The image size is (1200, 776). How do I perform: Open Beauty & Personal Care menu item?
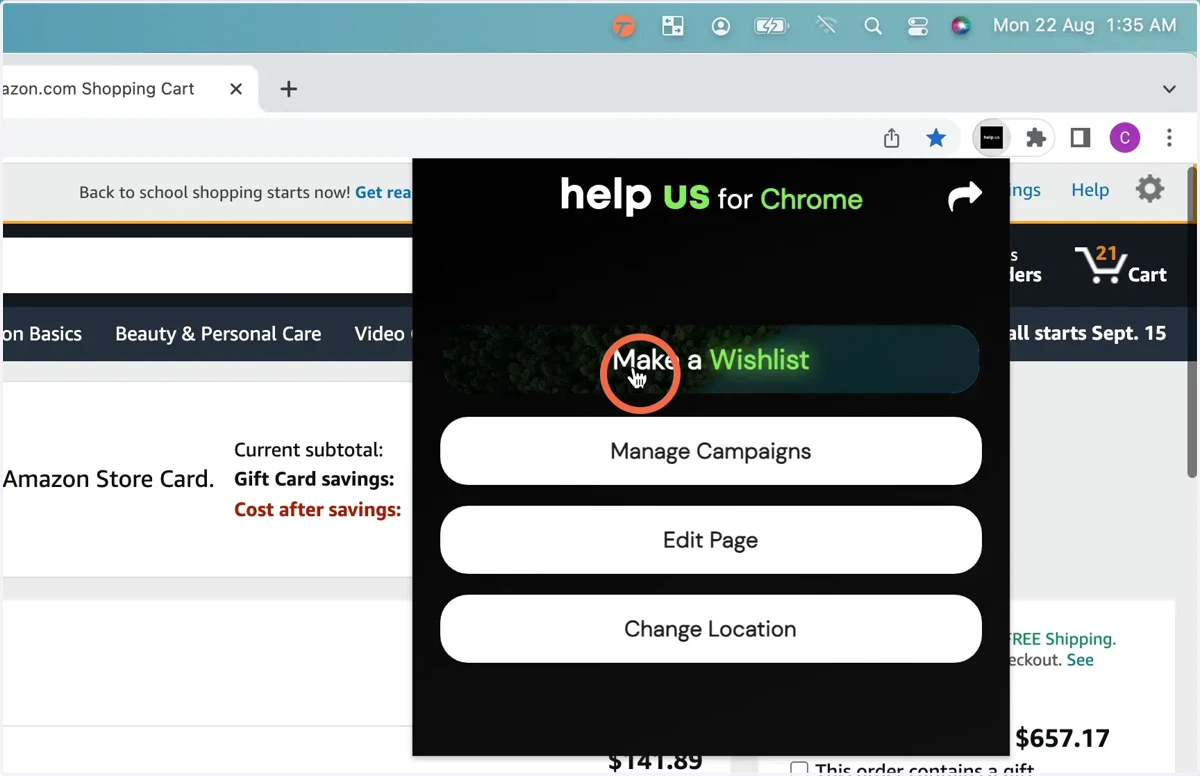tap(218, 334)
